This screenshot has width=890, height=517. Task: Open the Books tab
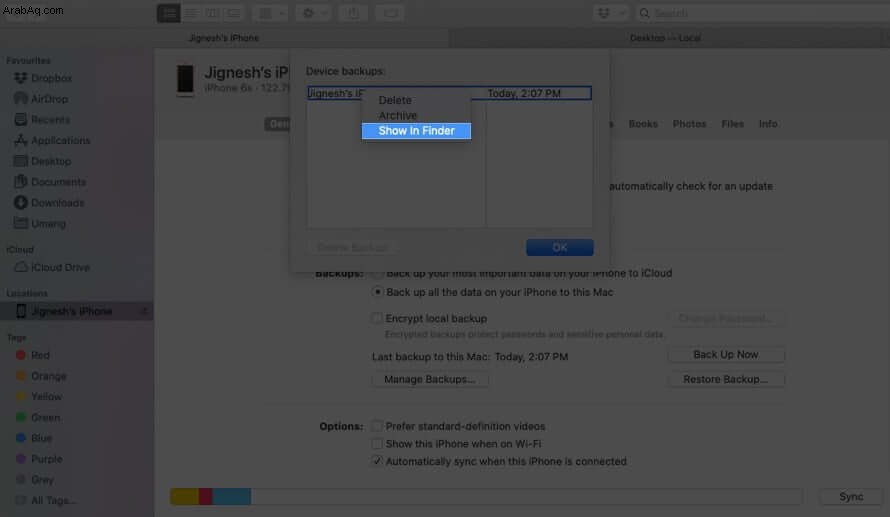point(643,124)
